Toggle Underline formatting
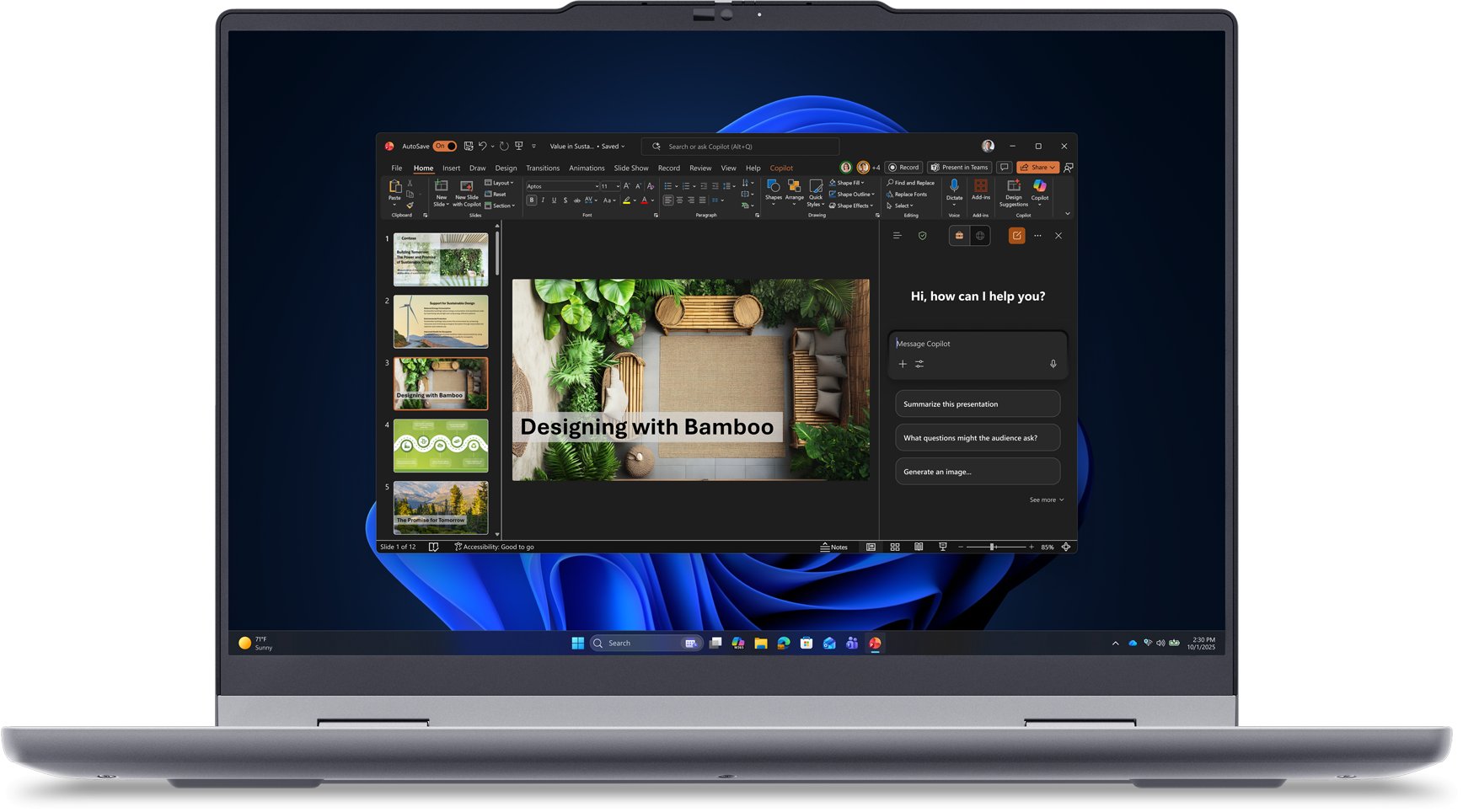1463x812 pixels. coord(554,200)
